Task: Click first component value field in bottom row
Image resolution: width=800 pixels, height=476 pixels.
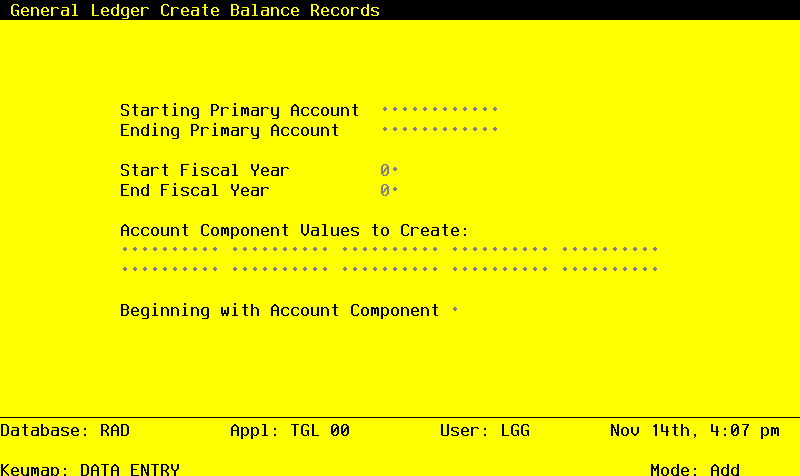Action: (170, 269)
